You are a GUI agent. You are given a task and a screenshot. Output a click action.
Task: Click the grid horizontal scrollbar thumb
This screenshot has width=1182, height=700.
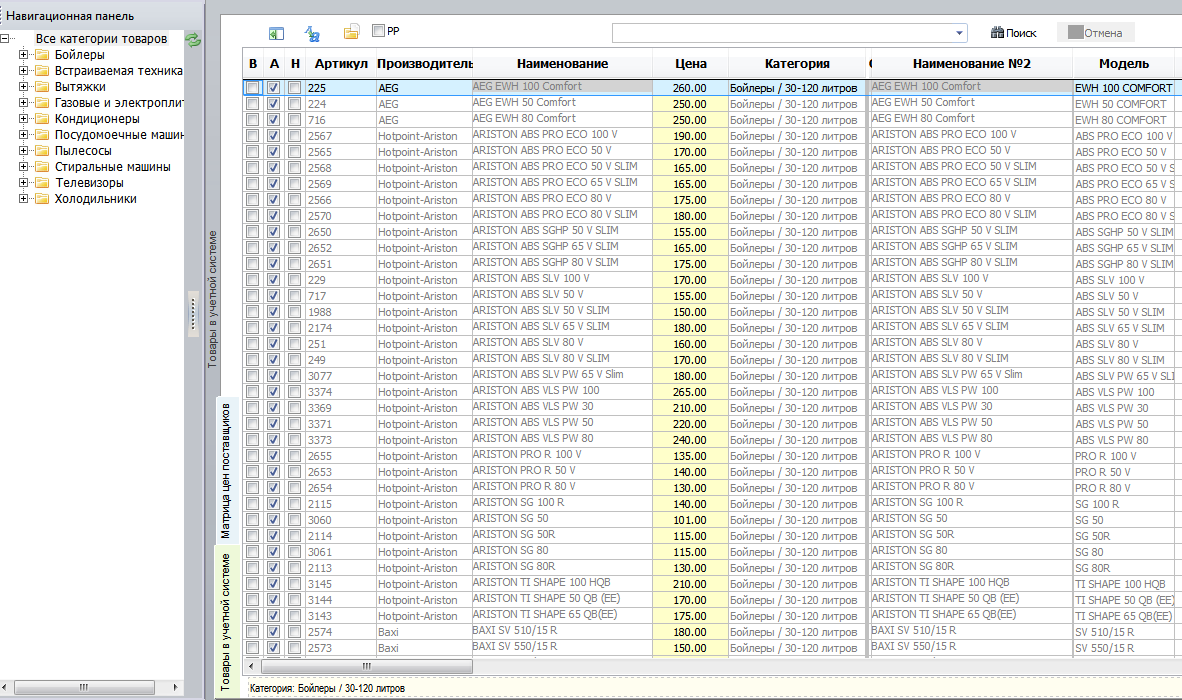point(366,666)
